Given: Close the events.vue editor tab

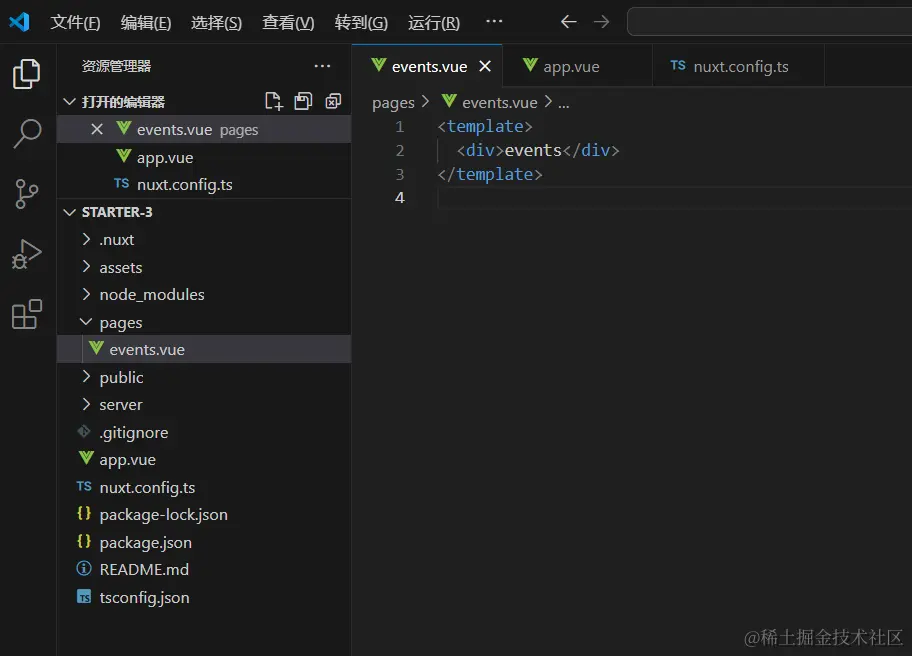Looking at the screenshot, I should pyautogui.click(x=484, y=66).
